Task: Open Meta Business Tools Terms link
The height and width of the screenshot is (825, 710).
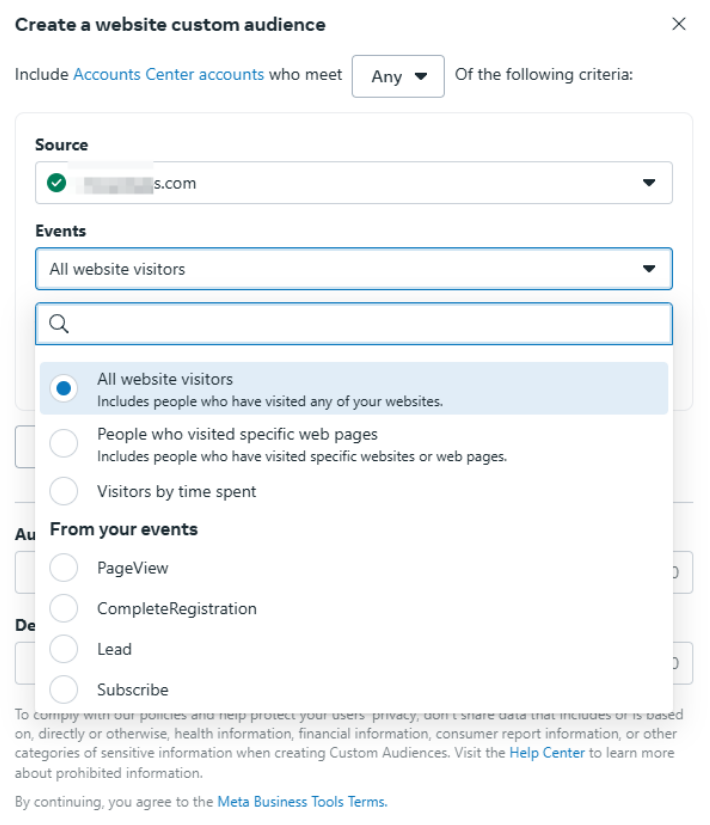Action: [x=301, y=801]
